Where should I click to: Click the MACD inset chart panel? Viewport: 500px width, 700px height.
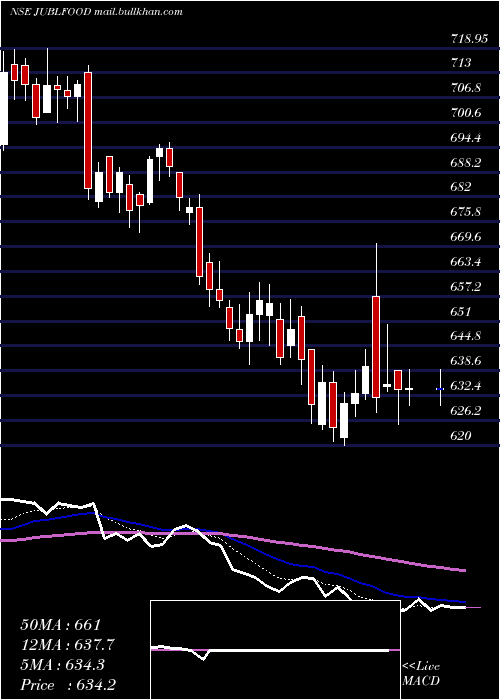click(275, 650)
